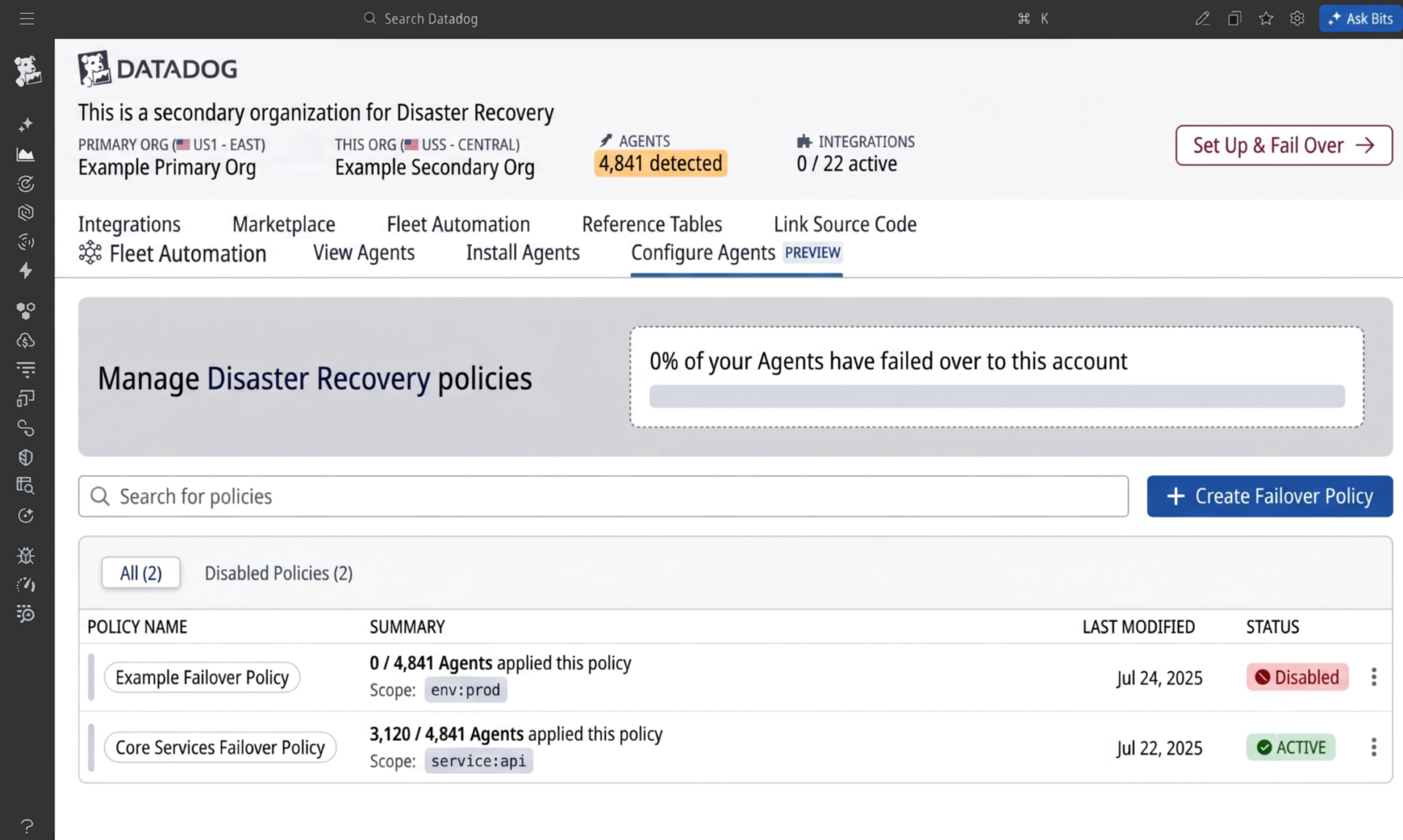
Task: Click Create Failover Policy button
Action: point(1269,496)
